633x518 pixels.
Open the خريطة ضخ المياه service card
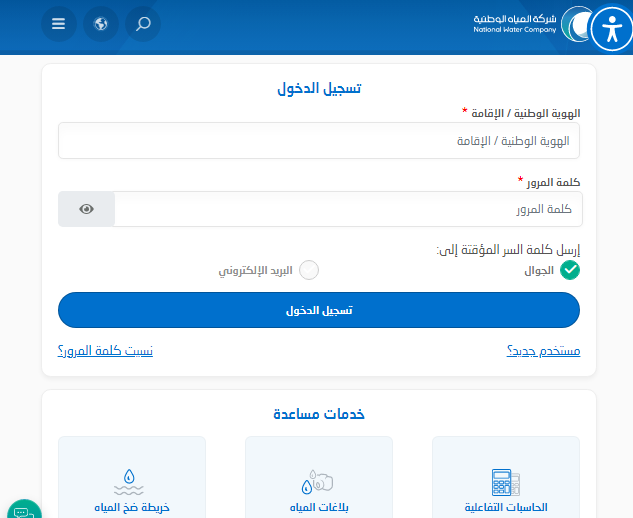[131, 480]
